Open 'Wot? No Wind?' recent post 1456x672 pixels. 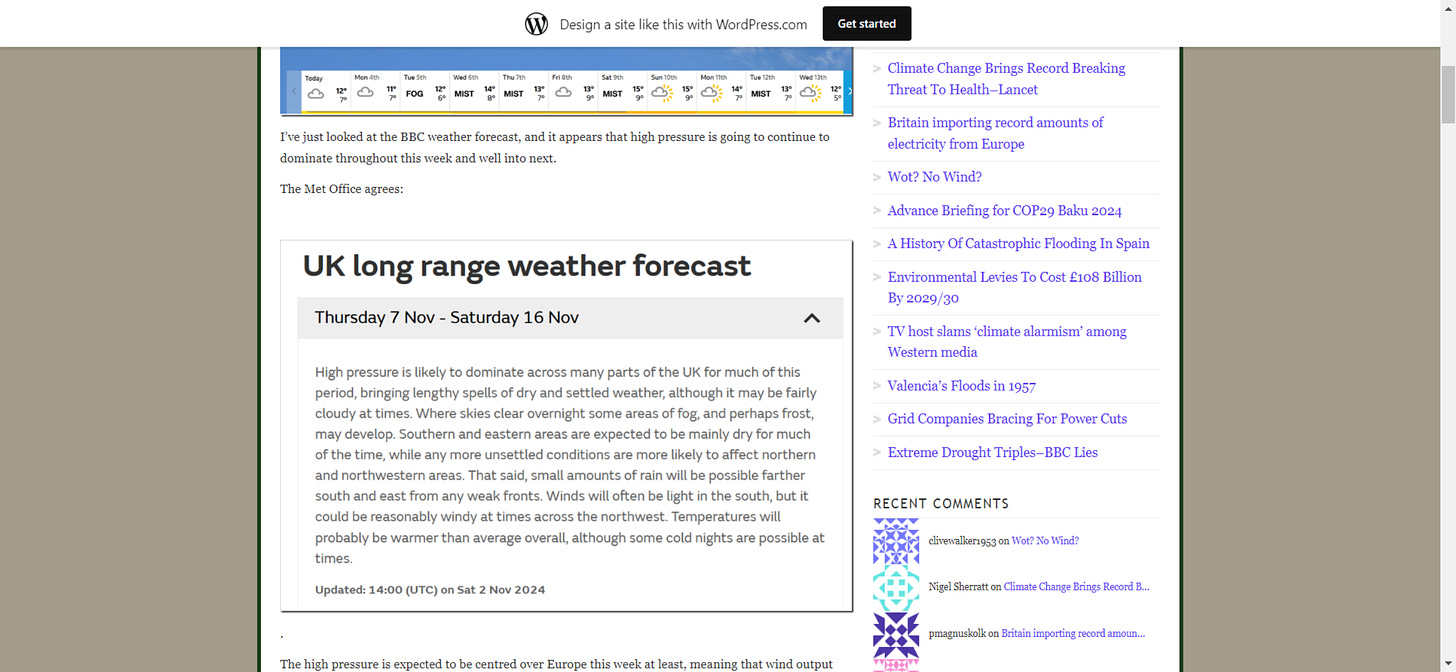[x=934, y=177]
